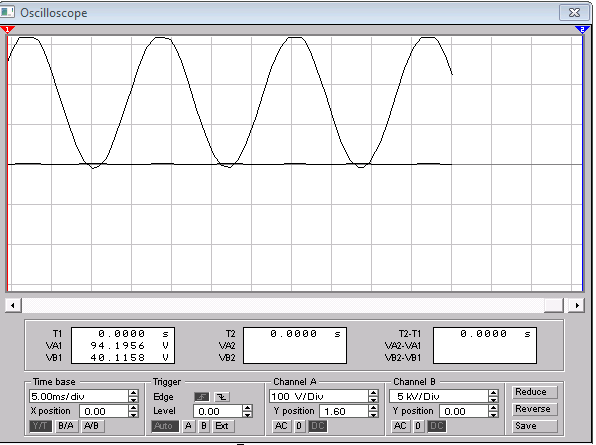The height and width of the screenshot is (445, 596).
Task: Increase trigger level with up arrow
Action: (x=247, y=408)
